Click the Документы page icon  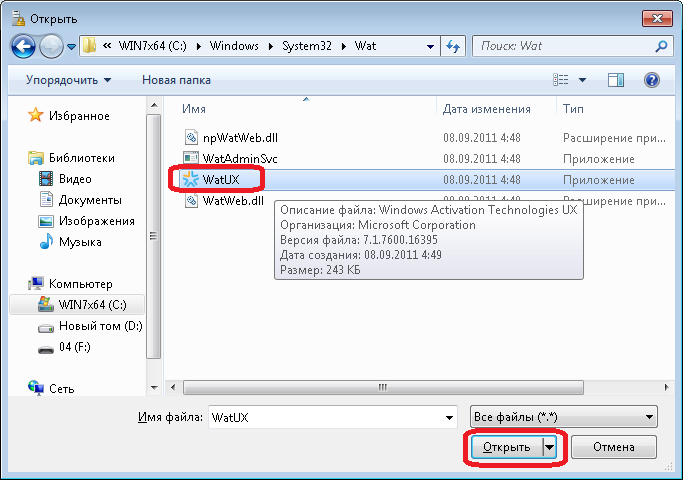pyautogui.click(x=46, y=199)
